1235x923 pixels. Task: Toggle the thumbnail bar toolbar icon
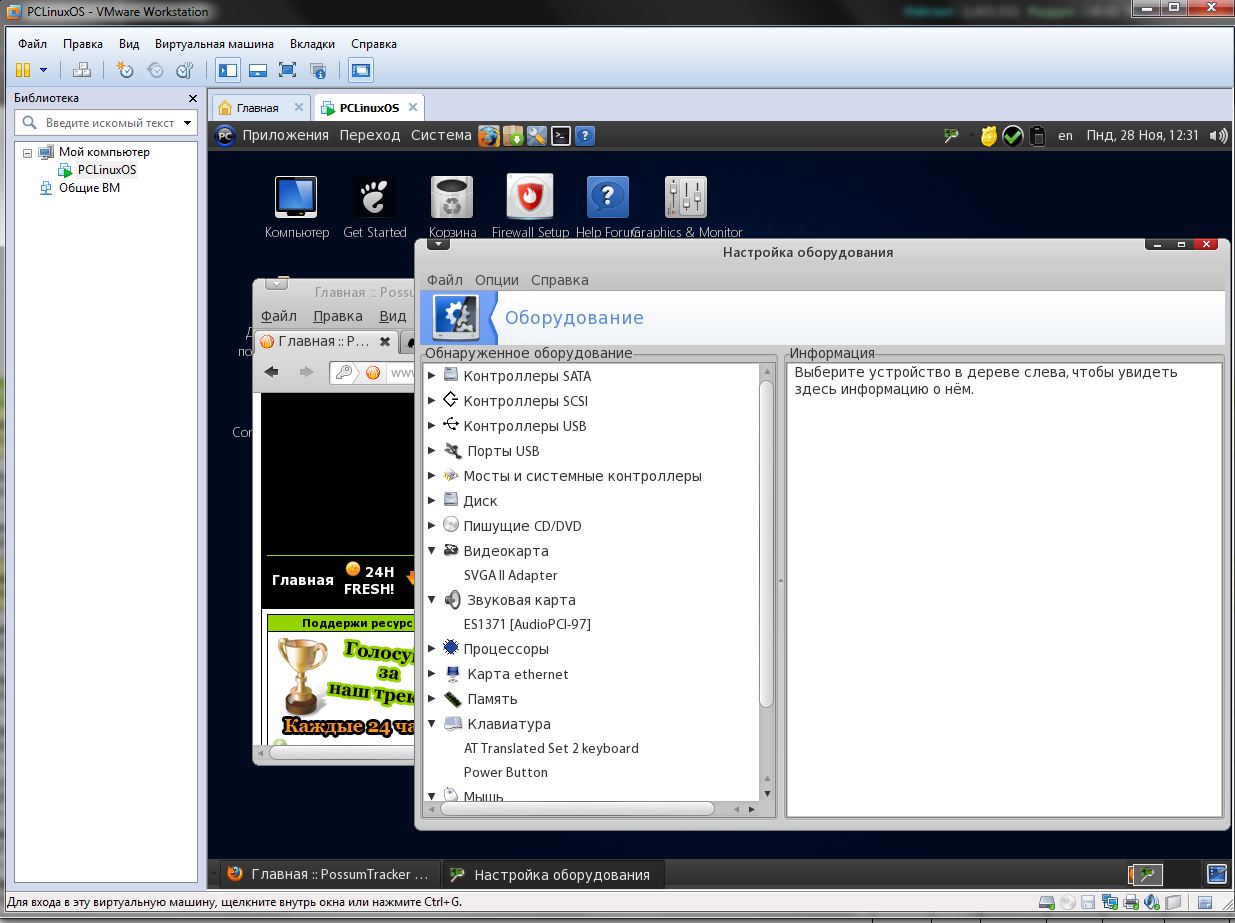point(258,70)
